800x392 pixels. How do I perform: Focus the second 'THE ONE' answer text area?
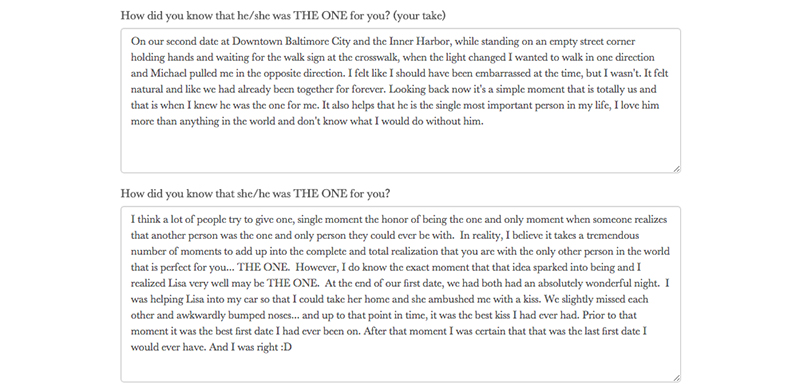[x=401, y=294]
